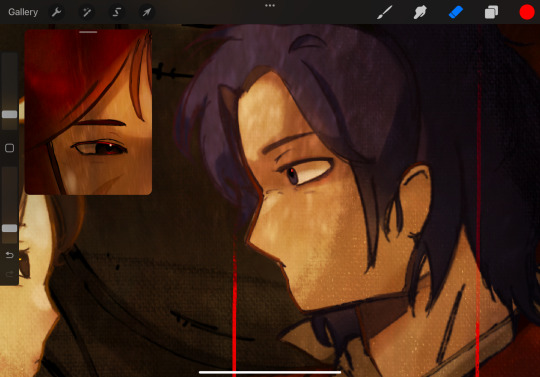Activate the Transform arrow tool

pyautogui.click(x=147, y=12)
